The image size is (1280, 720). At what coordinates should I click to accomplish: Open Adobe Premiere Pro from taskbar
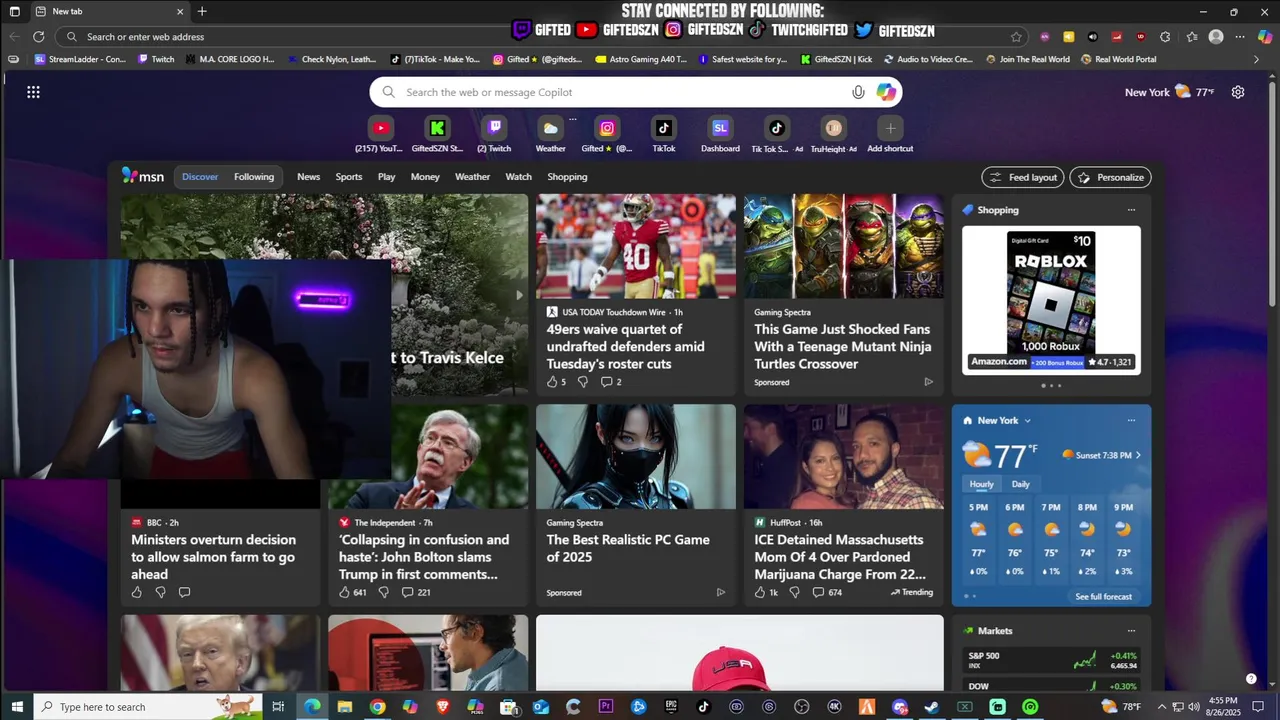(x=606, y=707)
